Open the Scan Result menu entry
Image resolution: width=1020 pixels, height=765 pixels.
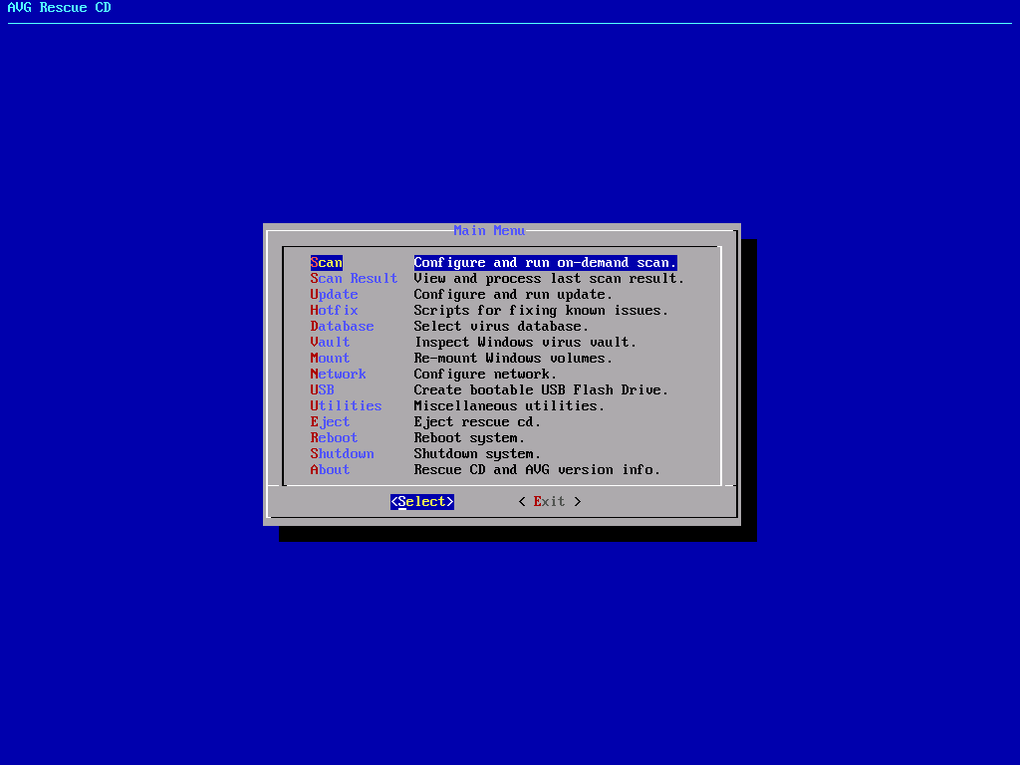point(354,278)
